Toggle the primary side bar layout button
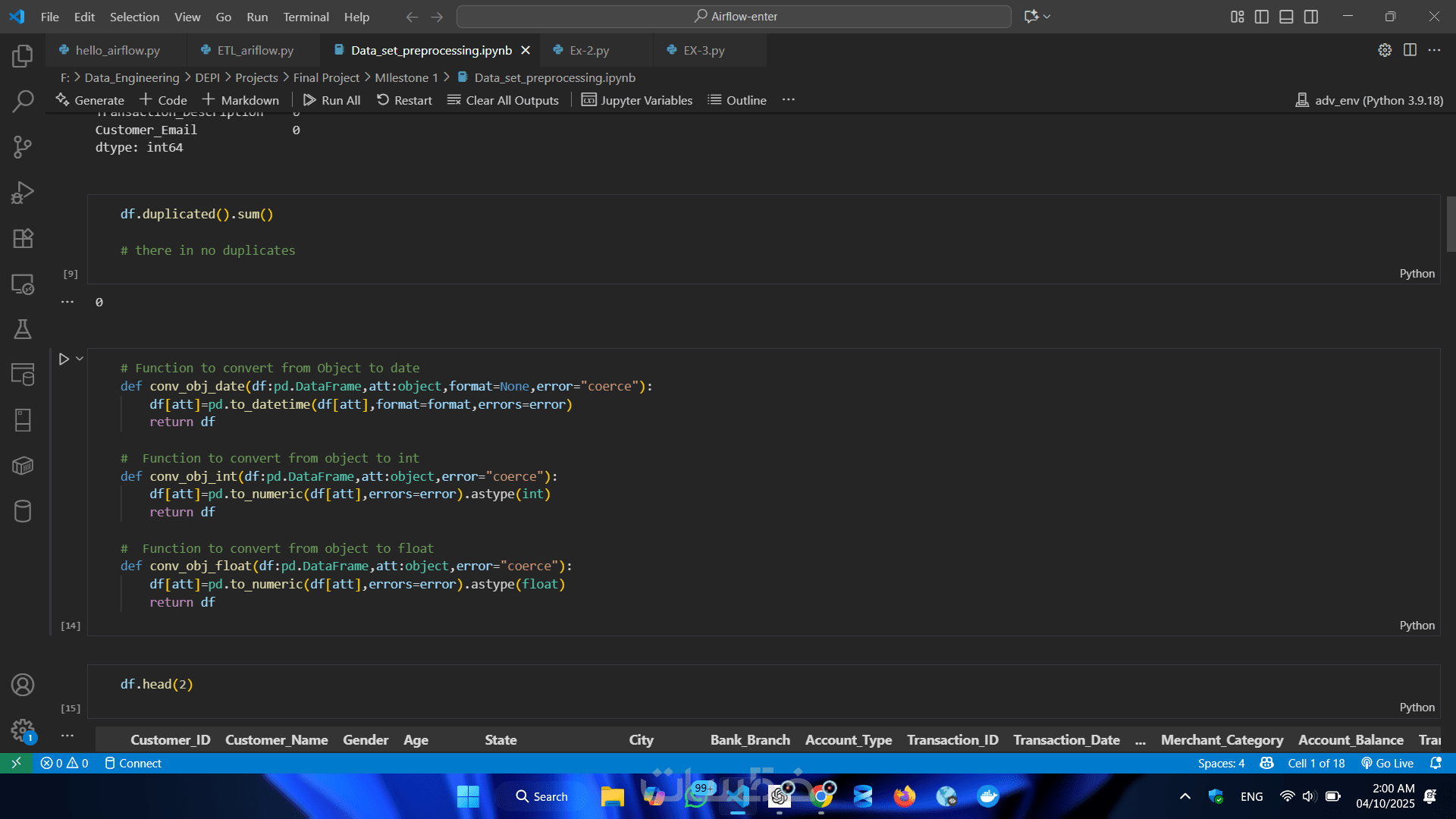Image resolution: width=1456 pixels, height=819 pixels. (1262, 17)
